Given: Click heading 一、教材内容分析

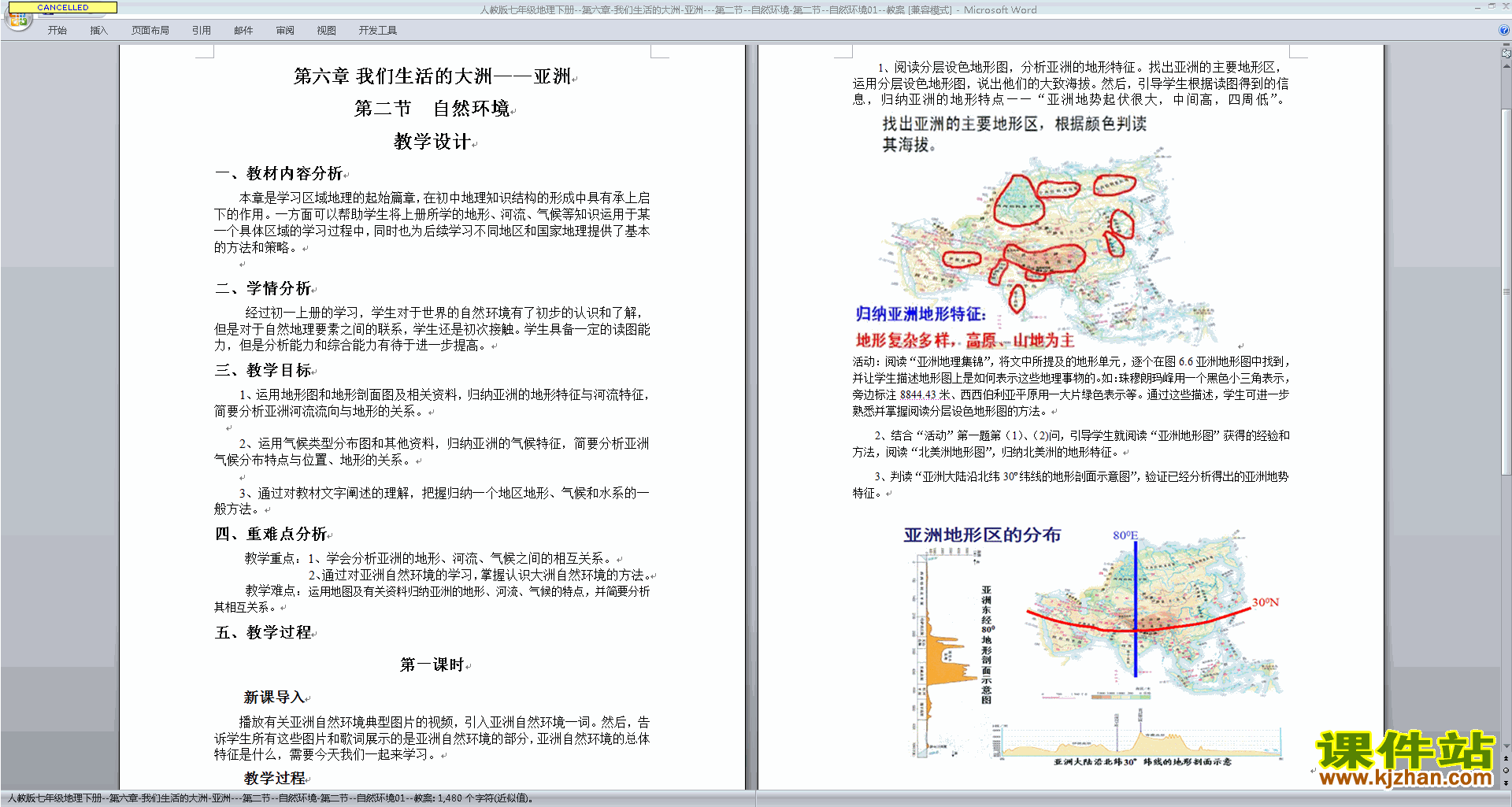Looking at the screenshot, I should 279,173.
